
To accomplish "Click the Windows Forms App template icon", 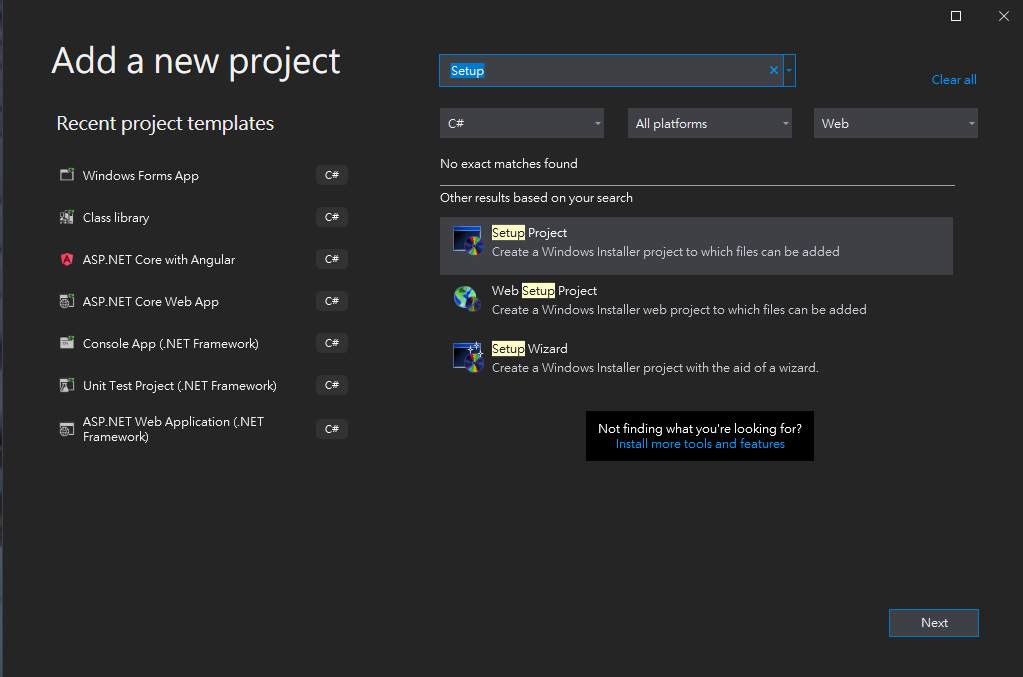I will coord(67,175).
